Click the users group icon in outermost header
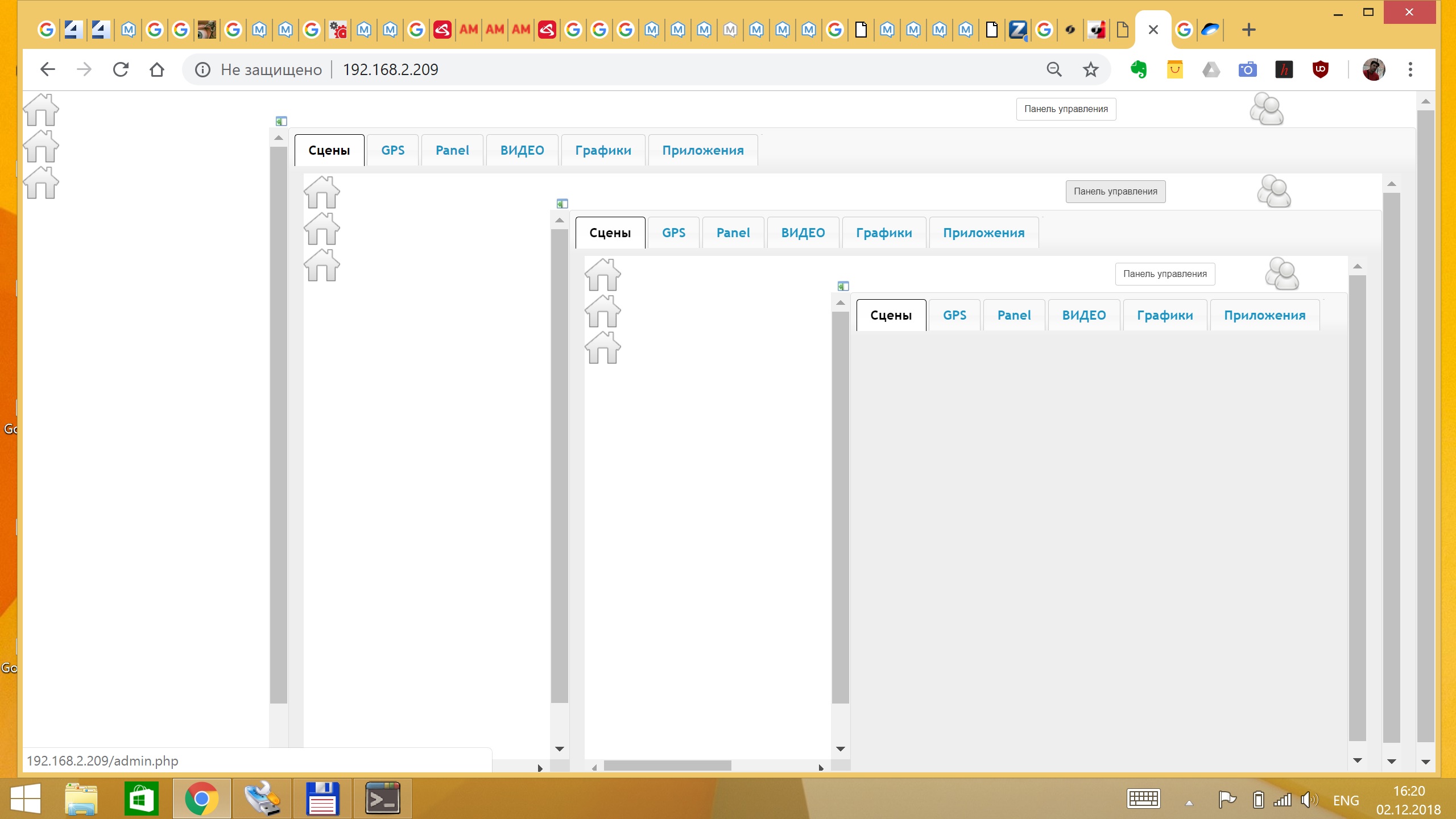The width and height of the screenshot is (1456, 819). point(1266,109)
